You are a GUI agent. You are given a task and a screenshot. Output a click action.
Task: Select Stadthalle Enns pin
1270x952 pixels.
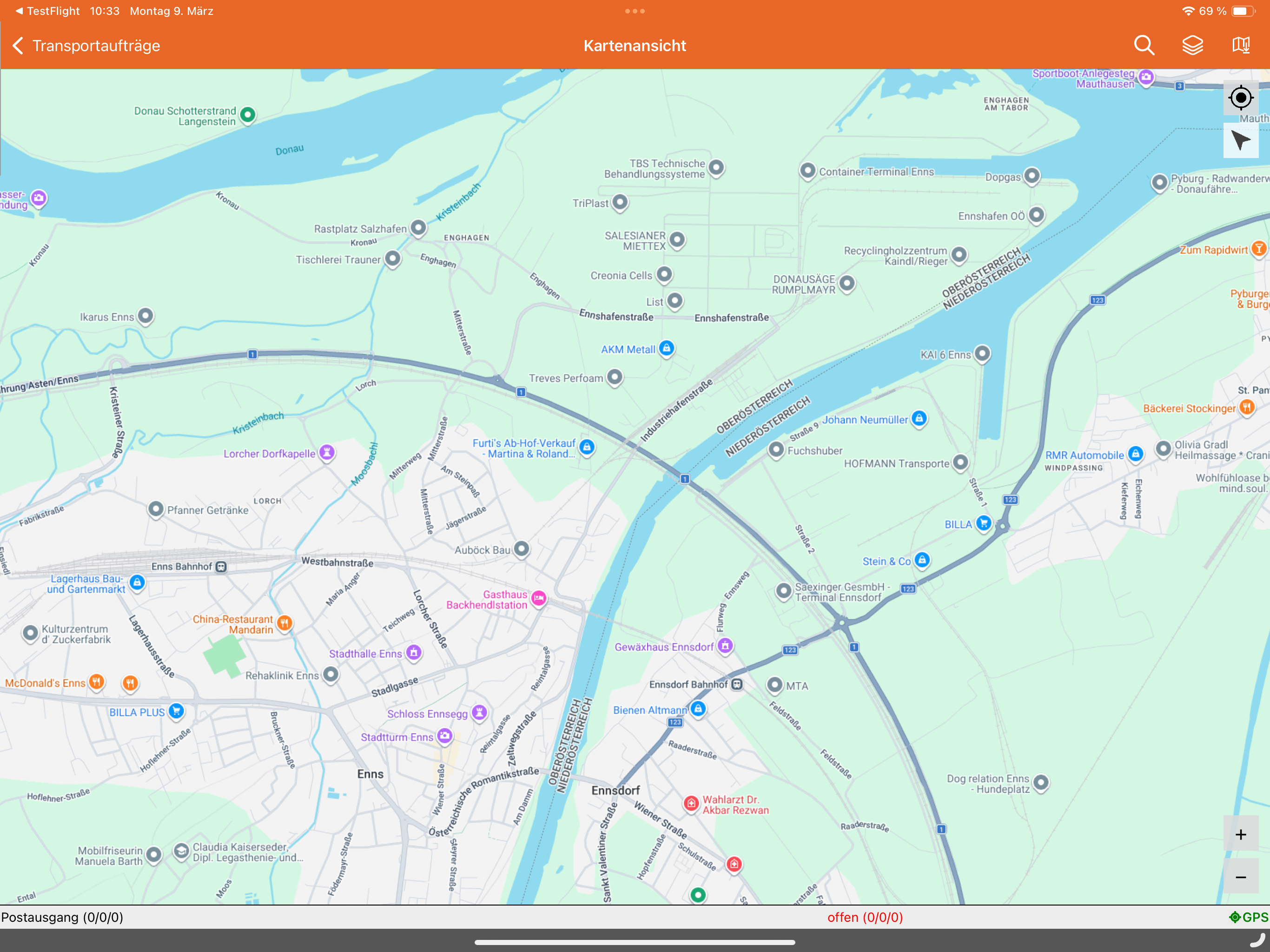tap(413, 653)
